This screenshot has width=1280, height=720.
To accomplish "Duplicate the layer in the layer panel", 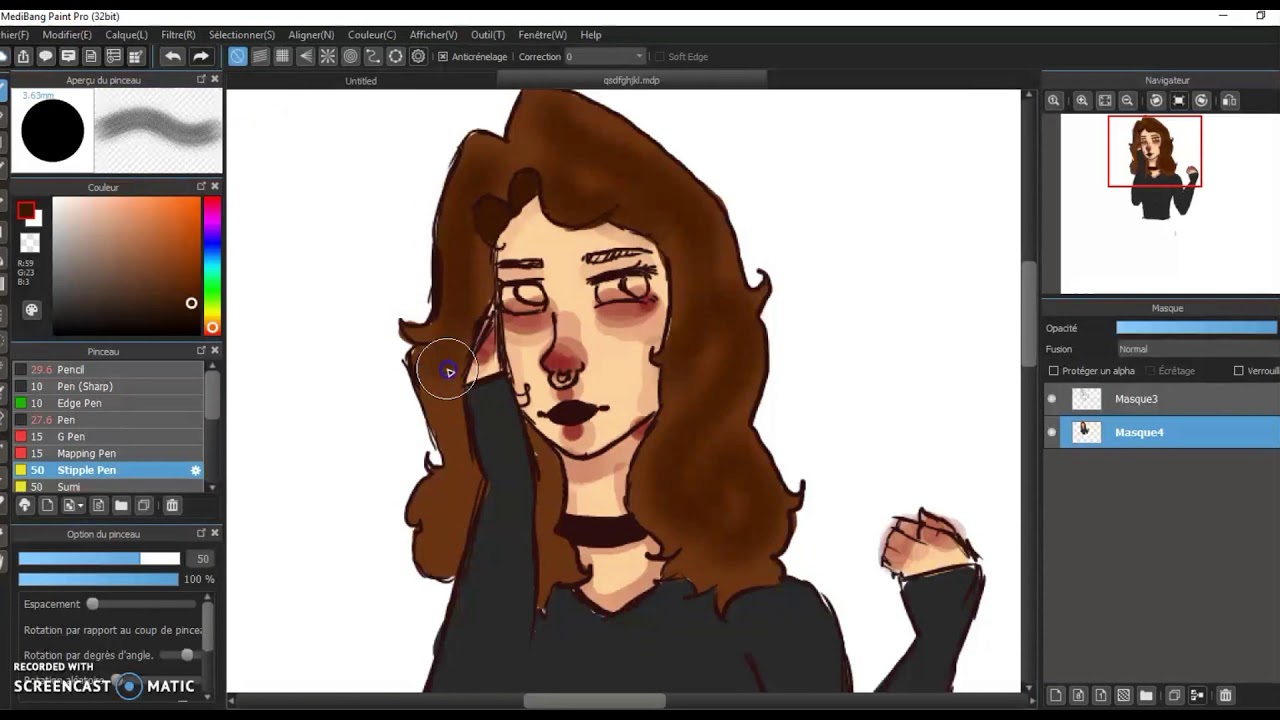I will (1174, 695).
